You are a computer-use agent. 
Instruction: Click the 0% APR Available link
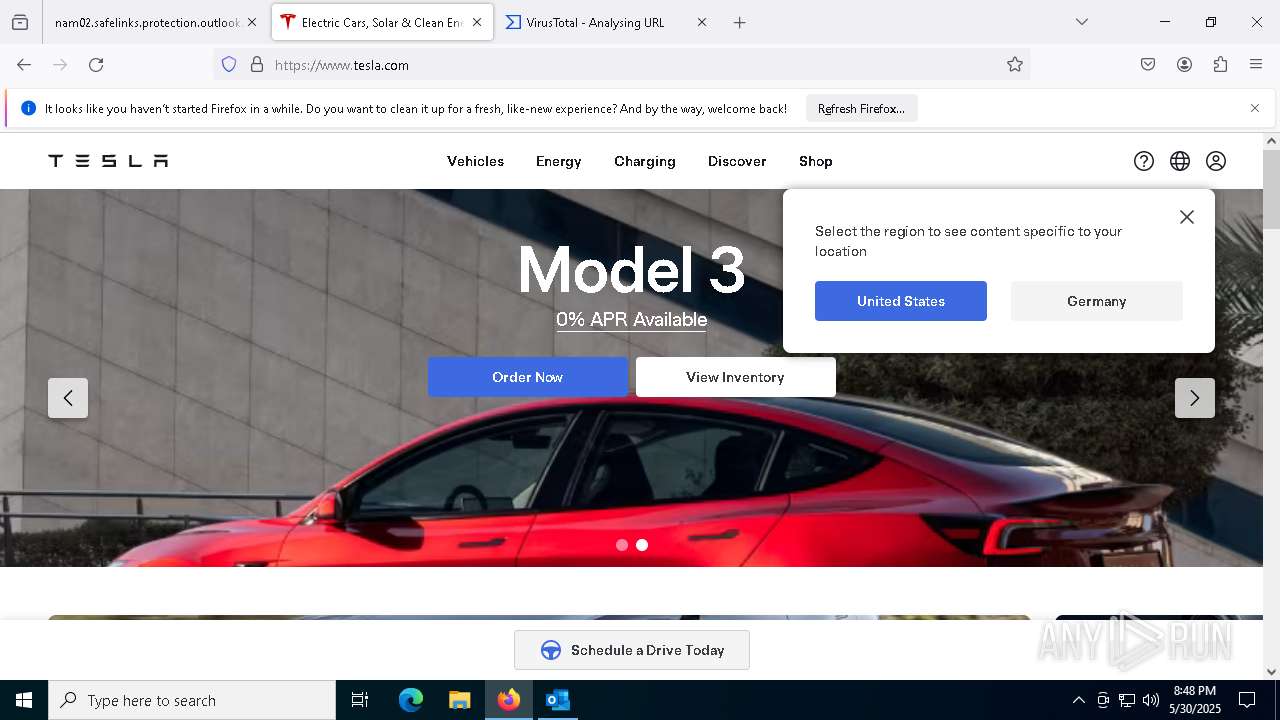point(632,320)
